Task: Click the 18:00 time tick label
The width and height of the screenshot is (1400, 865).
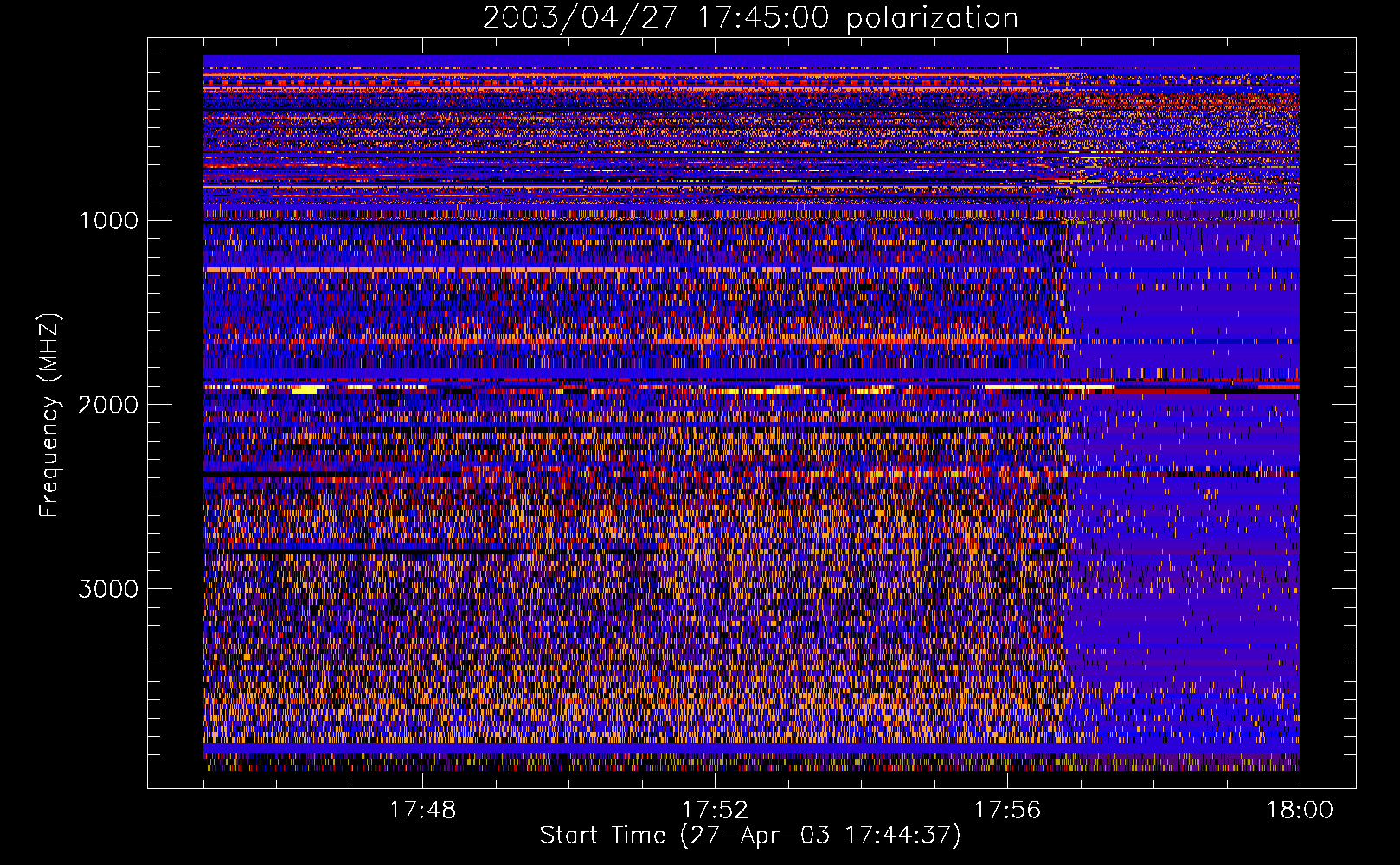Action: click(x=1300, y=811)
